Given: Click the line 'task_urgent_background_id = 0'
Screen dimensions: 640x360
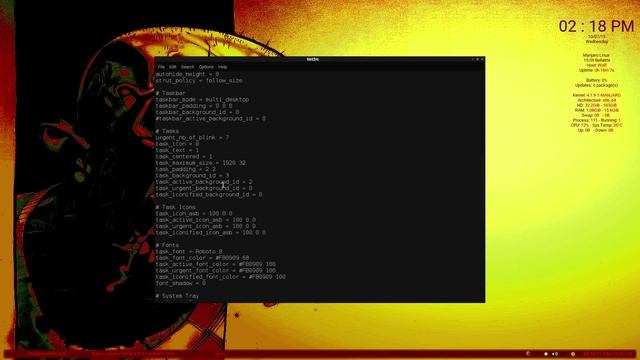Looking at the screenshot, I should tap(204, 188).
